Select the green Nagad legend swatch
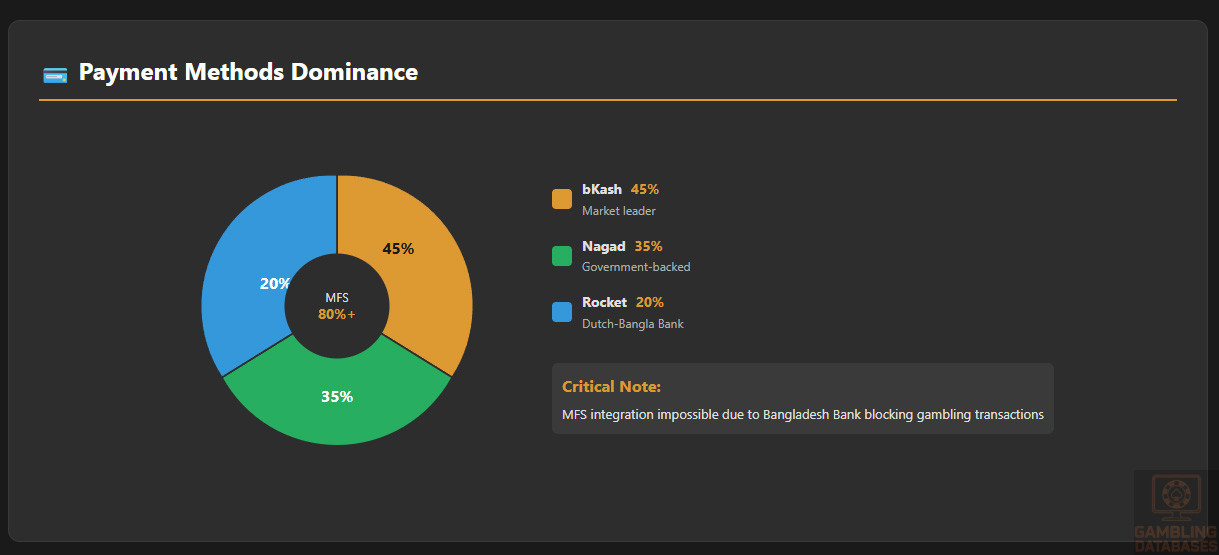The width and height of the screenshot is (1219, 555). pyautogui.click(x=562, y=256)
